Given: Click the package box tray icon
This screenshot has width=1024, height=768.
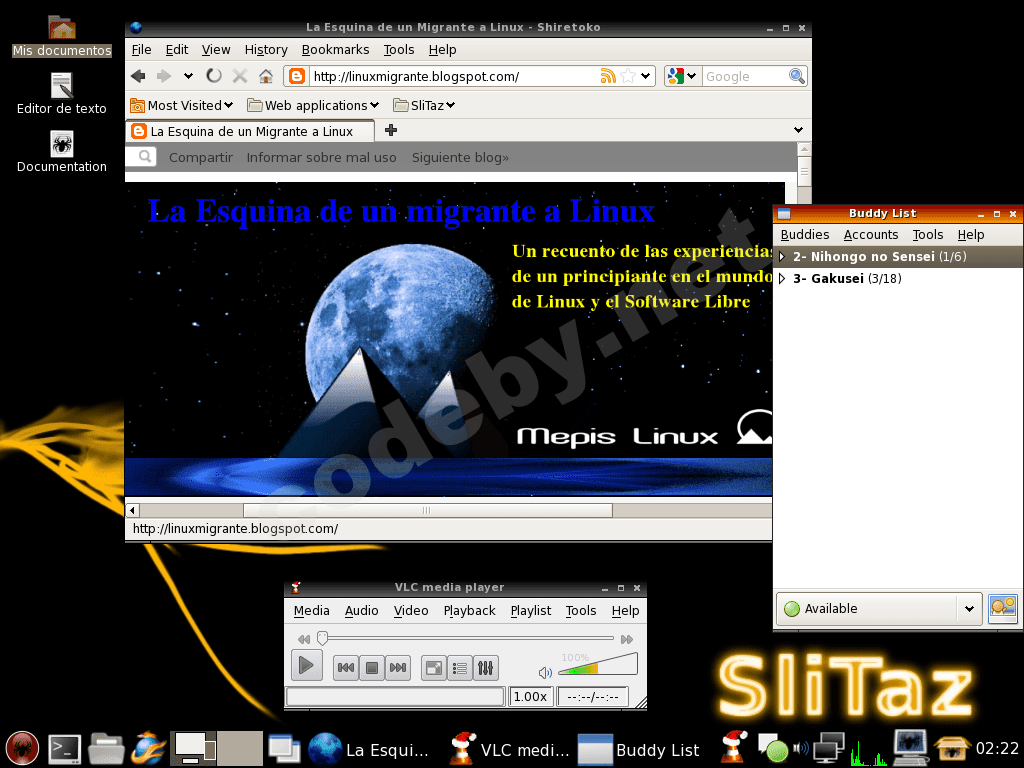Looking at the screenshot, I should (x=952, y=749).
